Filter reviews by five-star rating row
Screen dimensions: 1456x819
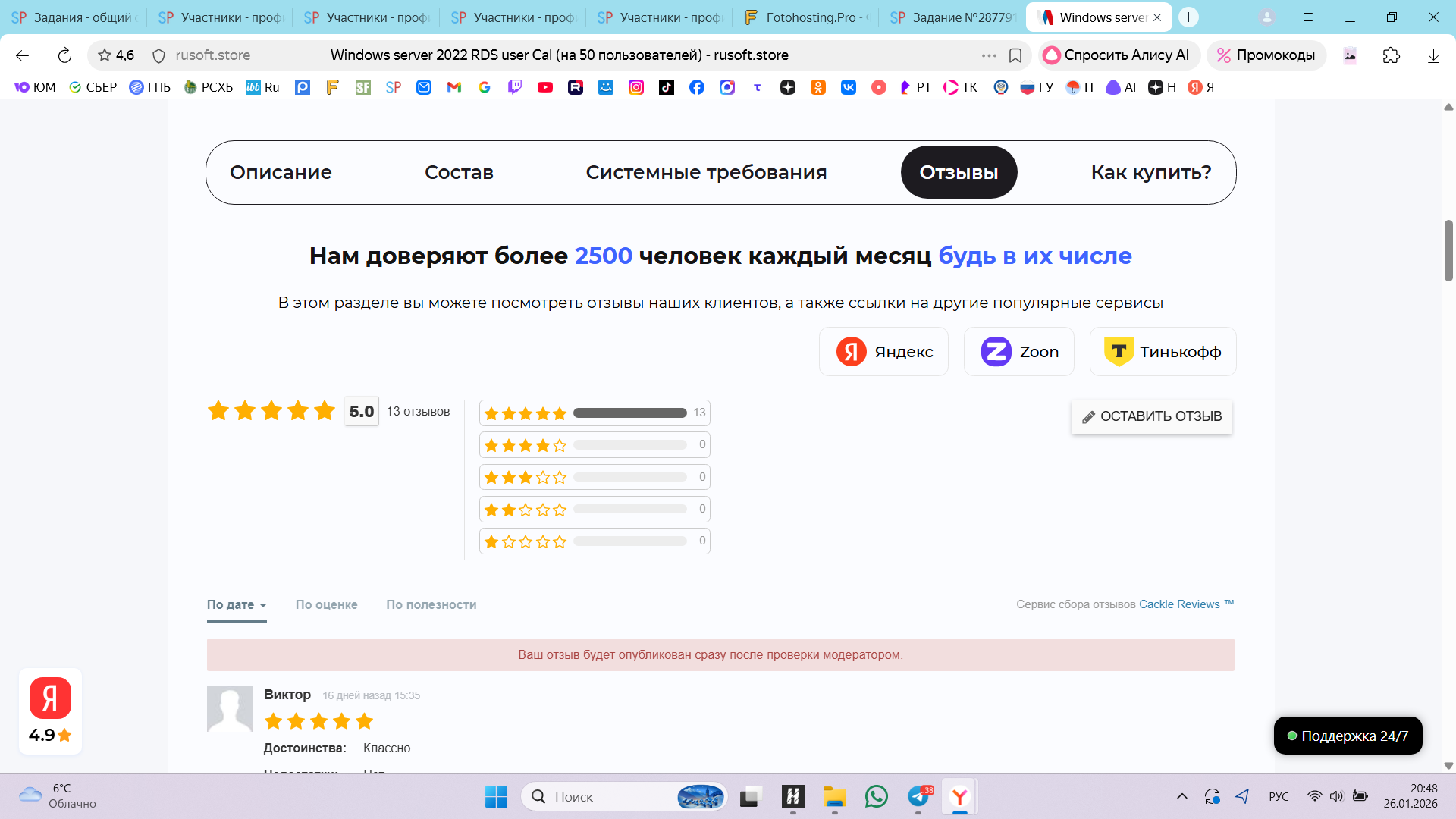(595, 413)
